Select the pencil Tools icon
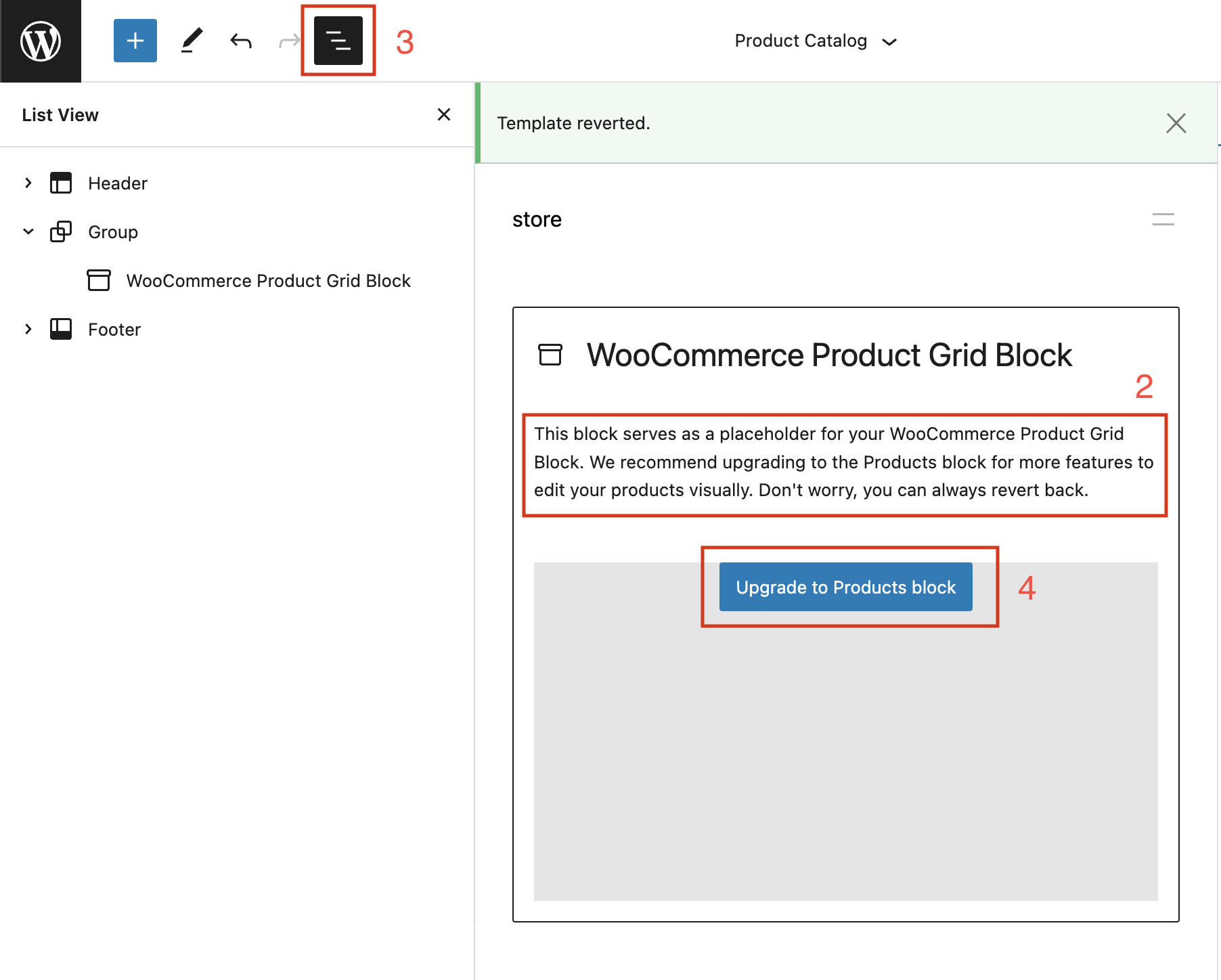The height and width of the screenshot is (980, 1221). pos(192,41)
